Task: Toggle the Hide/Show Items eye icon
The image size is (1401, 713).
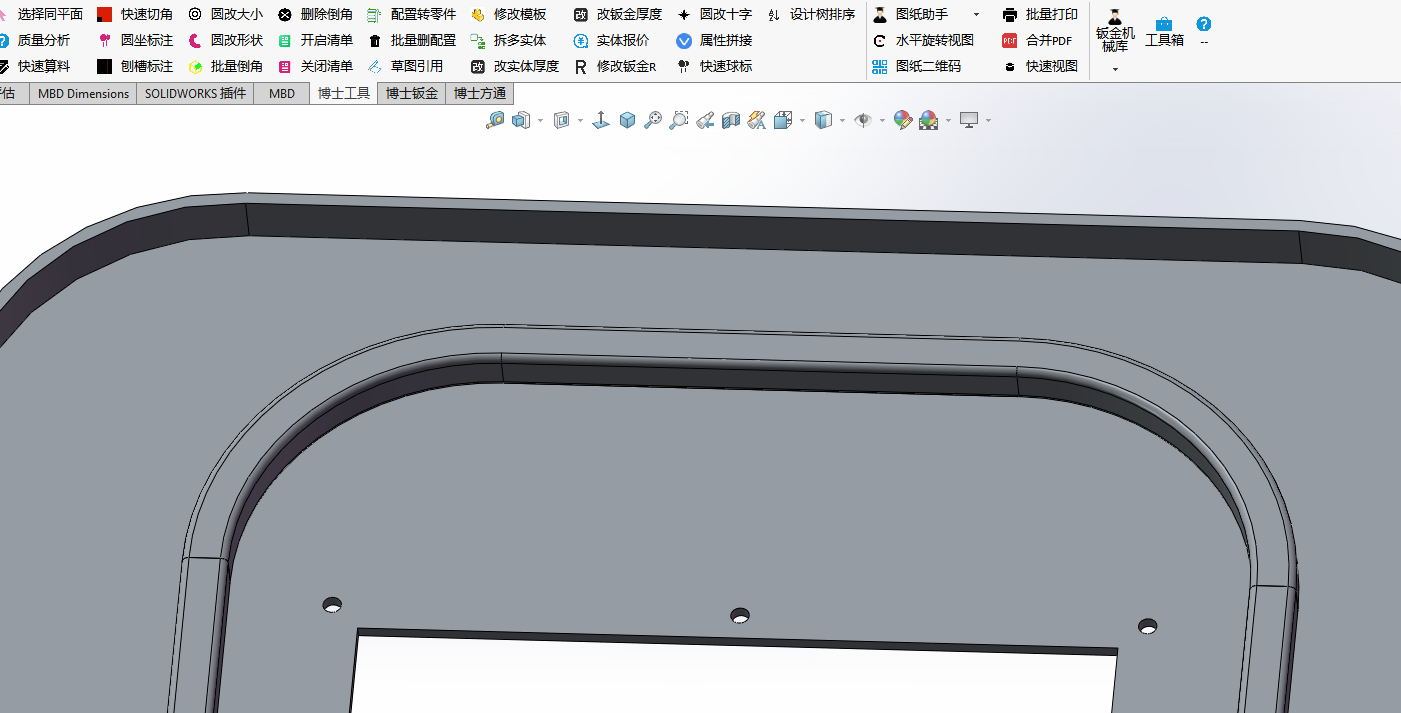Action: point(863,120)
